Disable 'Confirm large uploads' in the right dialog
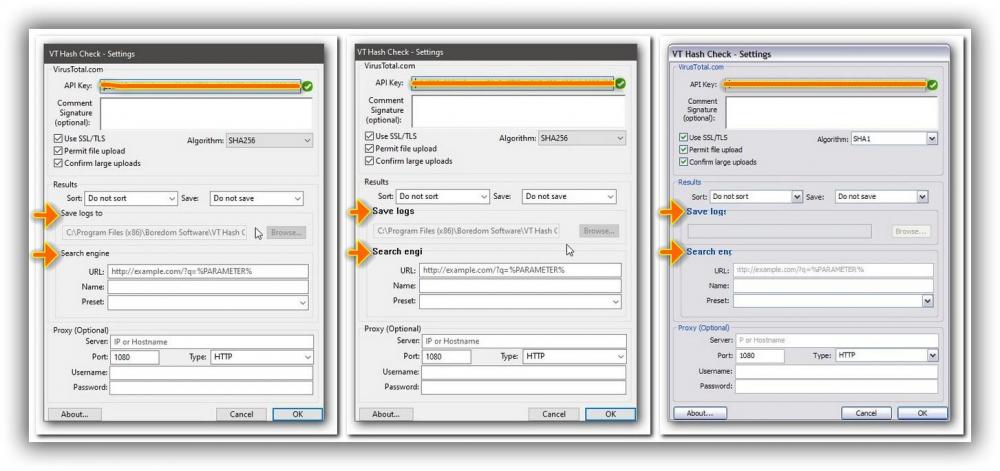This screenshot has height=471, width=1000. (x=684, y=161)
